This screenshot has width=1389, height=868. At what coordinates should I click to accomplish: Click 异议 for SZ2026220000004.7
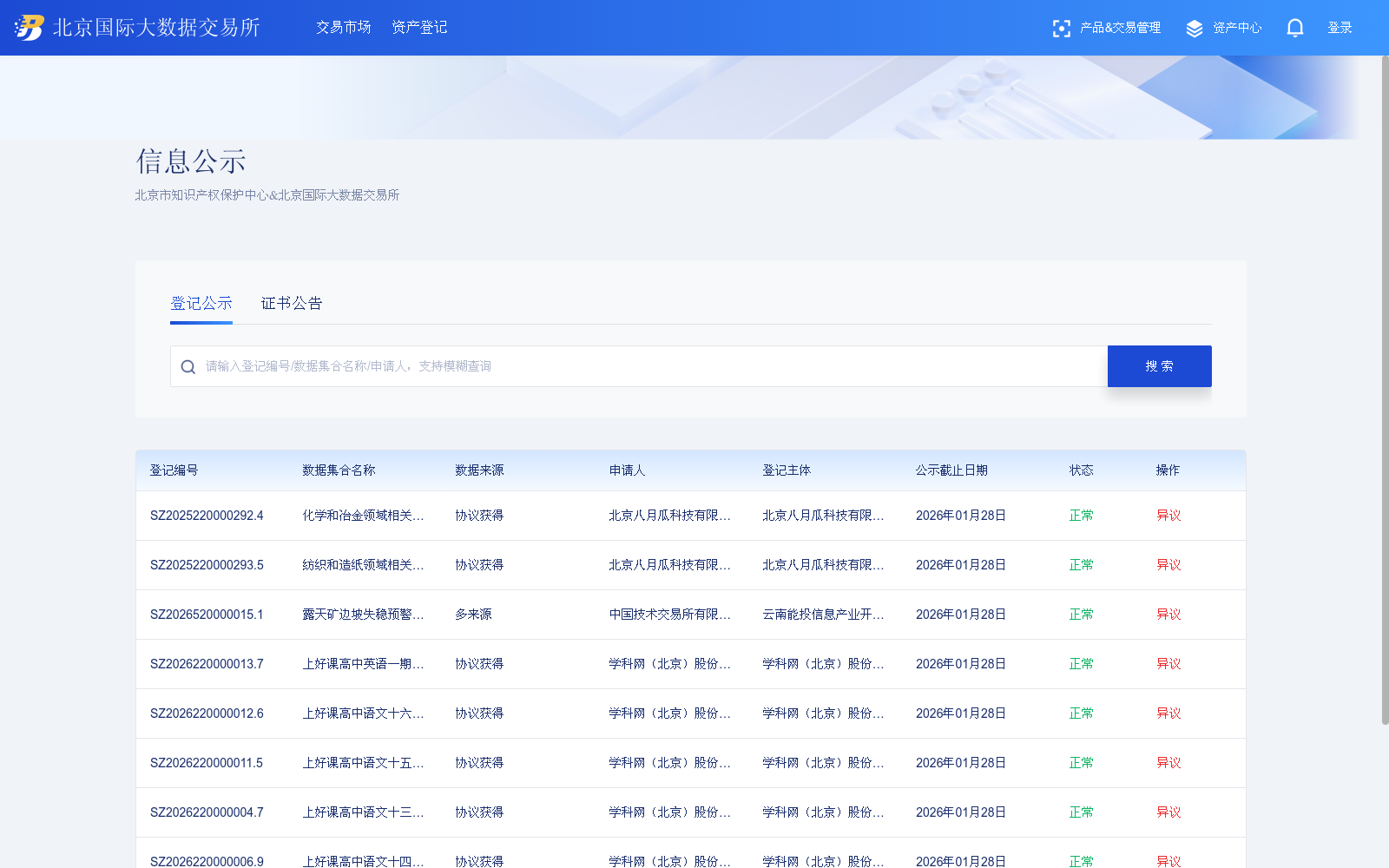coord(1168,812)
